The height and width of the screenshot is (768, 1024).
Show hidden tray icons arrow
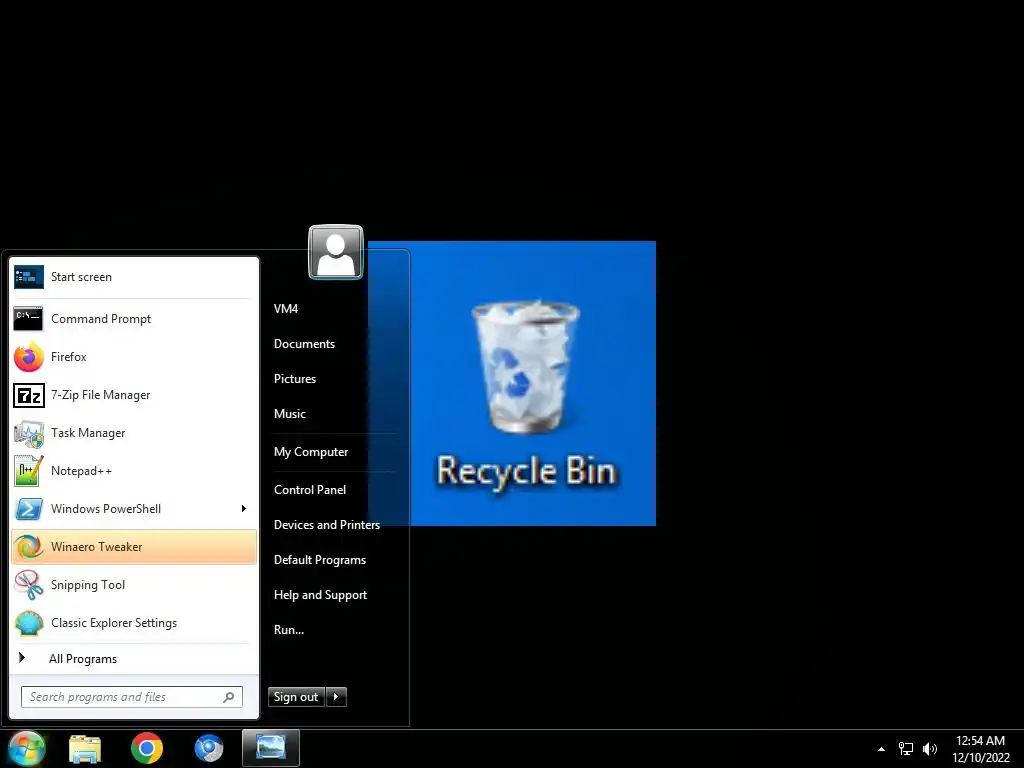click(881, 749)
